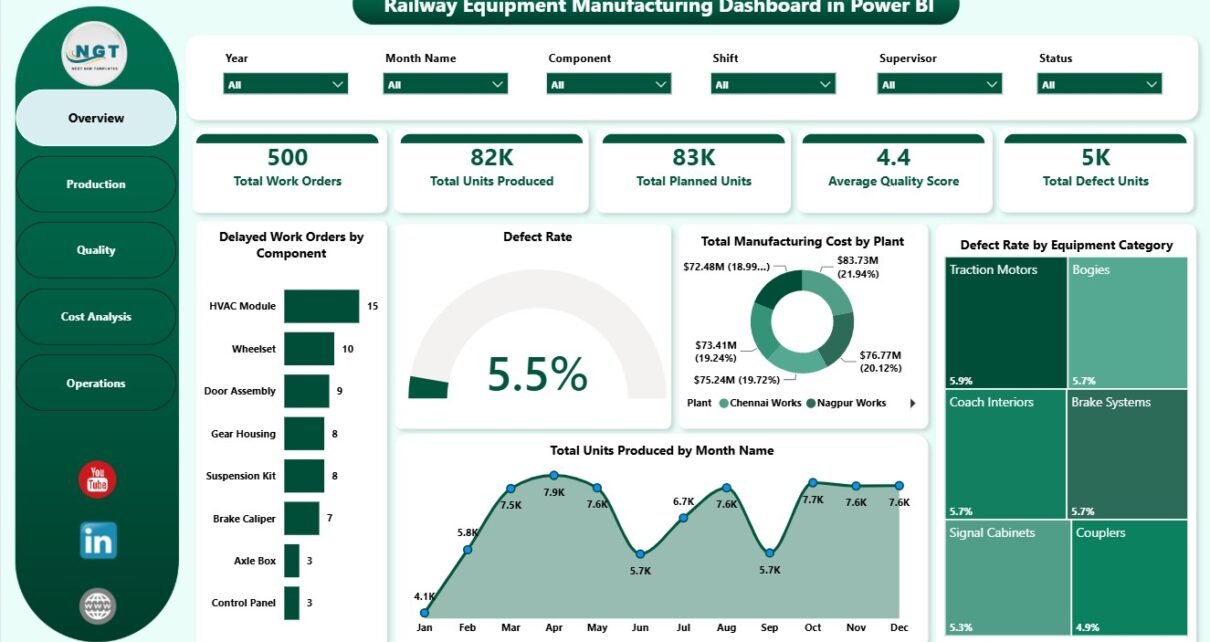1210x642 pixels.
Task: Open the LinkedIn icon link
Action: [x=98, y=540]
